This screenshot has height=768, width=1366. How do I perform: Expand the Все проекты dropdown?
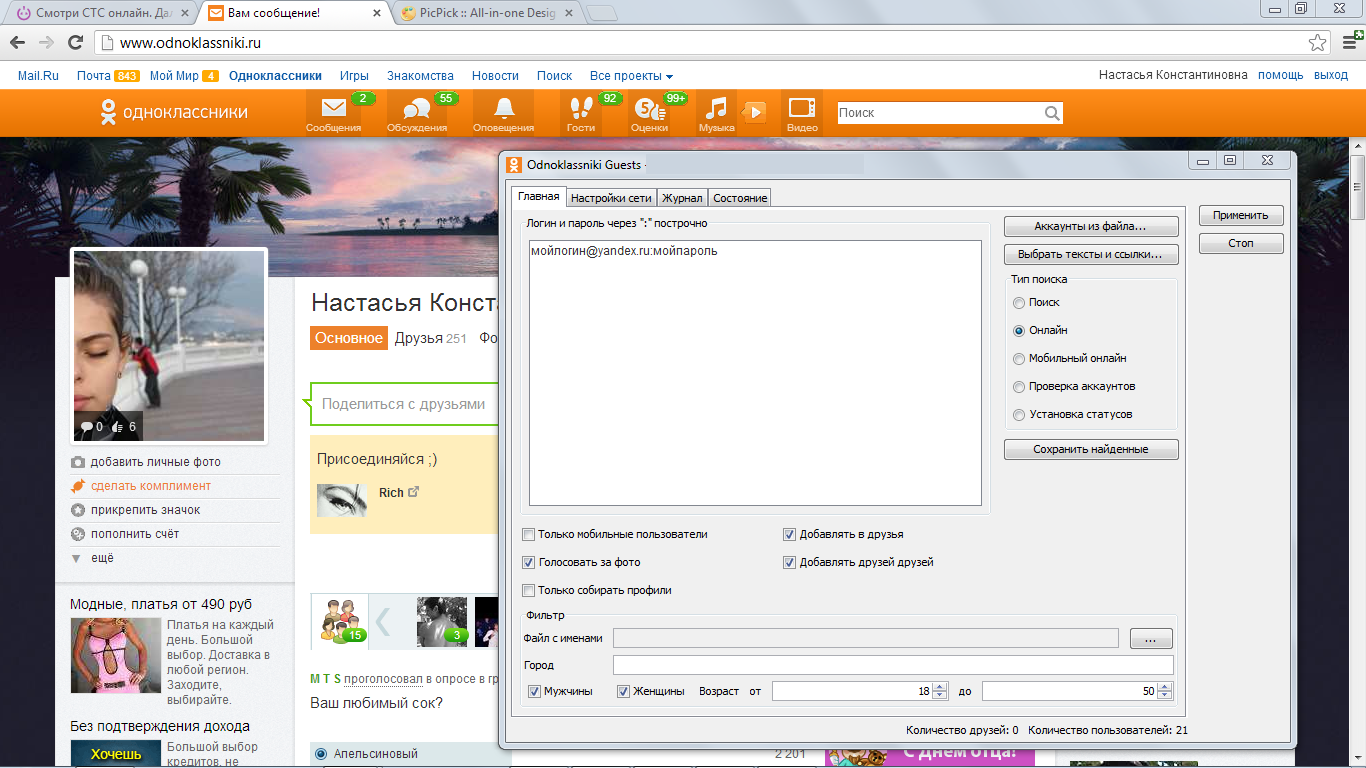point(631,76)
